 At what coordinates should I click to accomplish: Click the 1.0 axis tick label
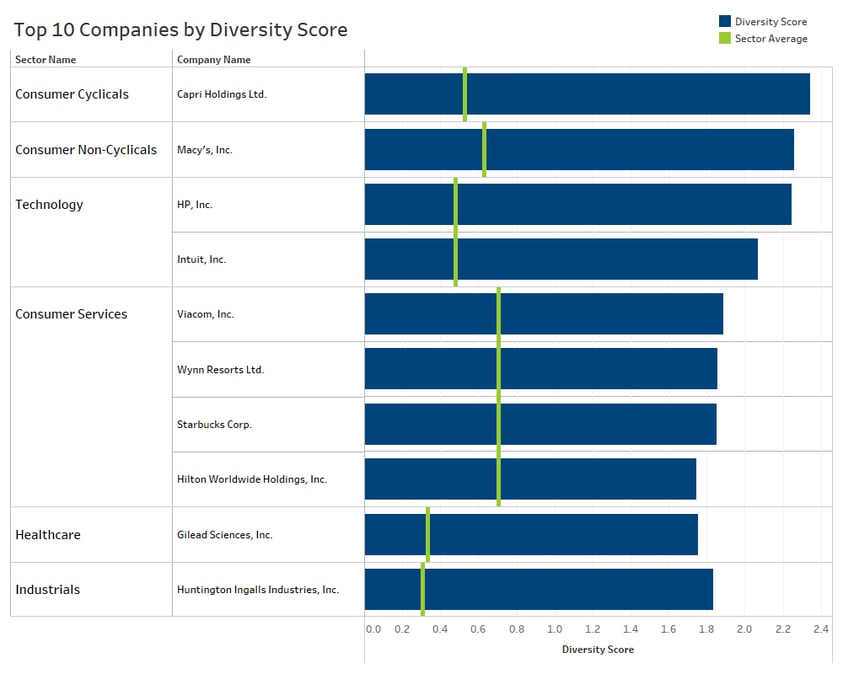(x=554, y=629)
